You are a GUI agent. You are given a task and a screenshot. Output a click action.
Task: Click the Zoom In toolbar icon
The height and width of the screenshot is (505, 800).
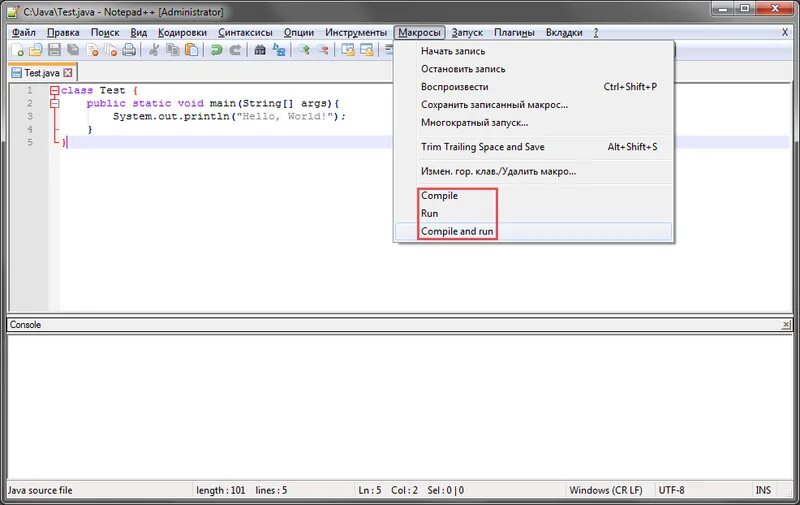point(305,50)
